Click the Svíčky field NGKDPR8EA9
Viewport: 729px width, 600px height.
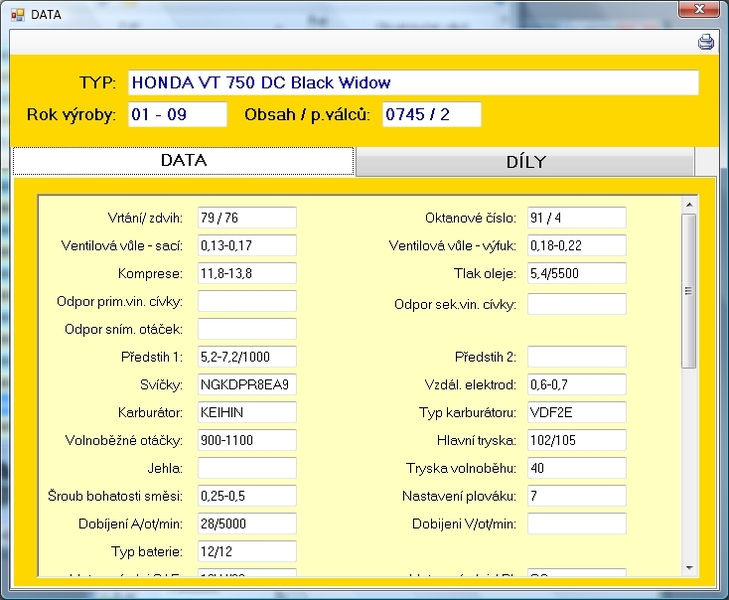click(247, 385)
